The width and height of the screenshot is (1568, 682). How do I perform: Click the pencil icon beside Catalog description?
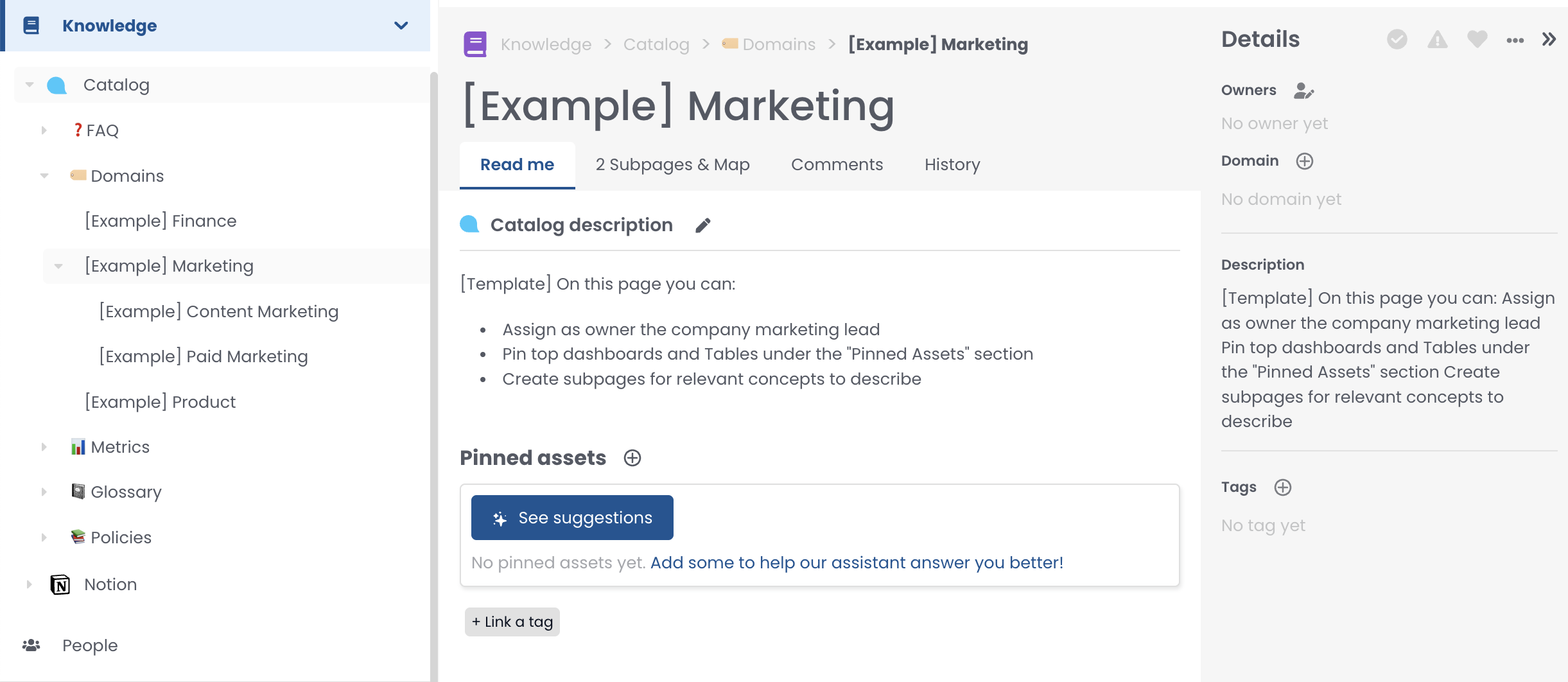click(x=703, y=225)
